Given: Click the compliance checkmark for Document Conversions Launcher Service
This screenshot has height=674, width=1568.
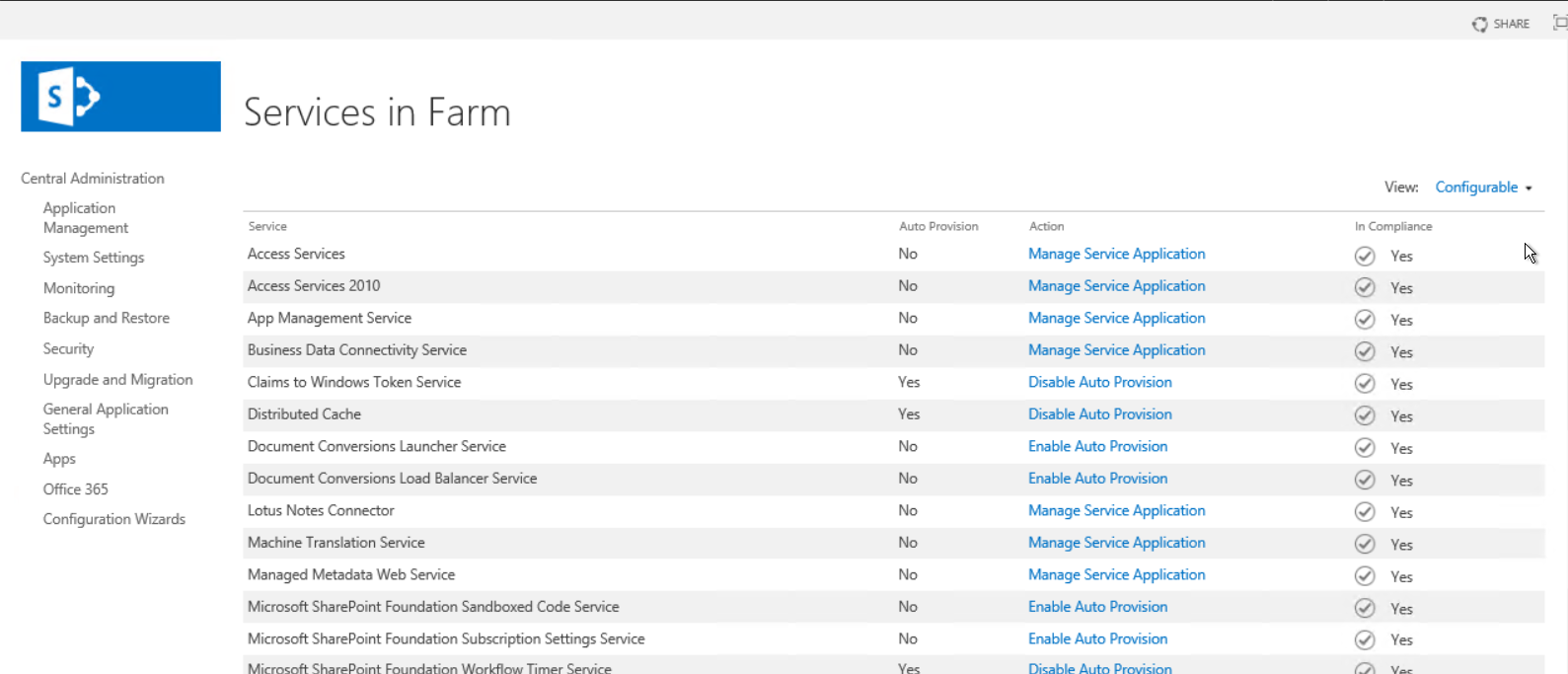Looking at the screenshot, I should coord(1365,448).
